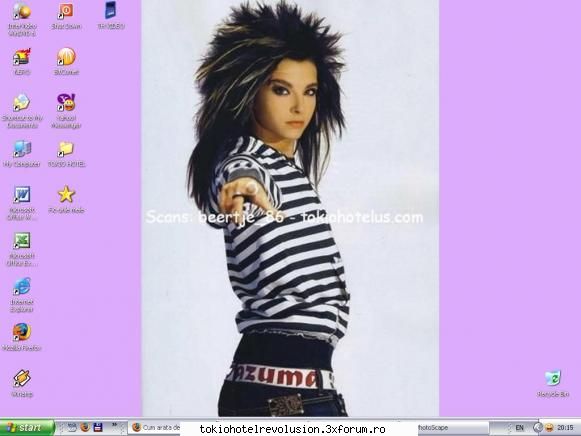Launch Yahoo Messenger from the desktop

(66, 111)
